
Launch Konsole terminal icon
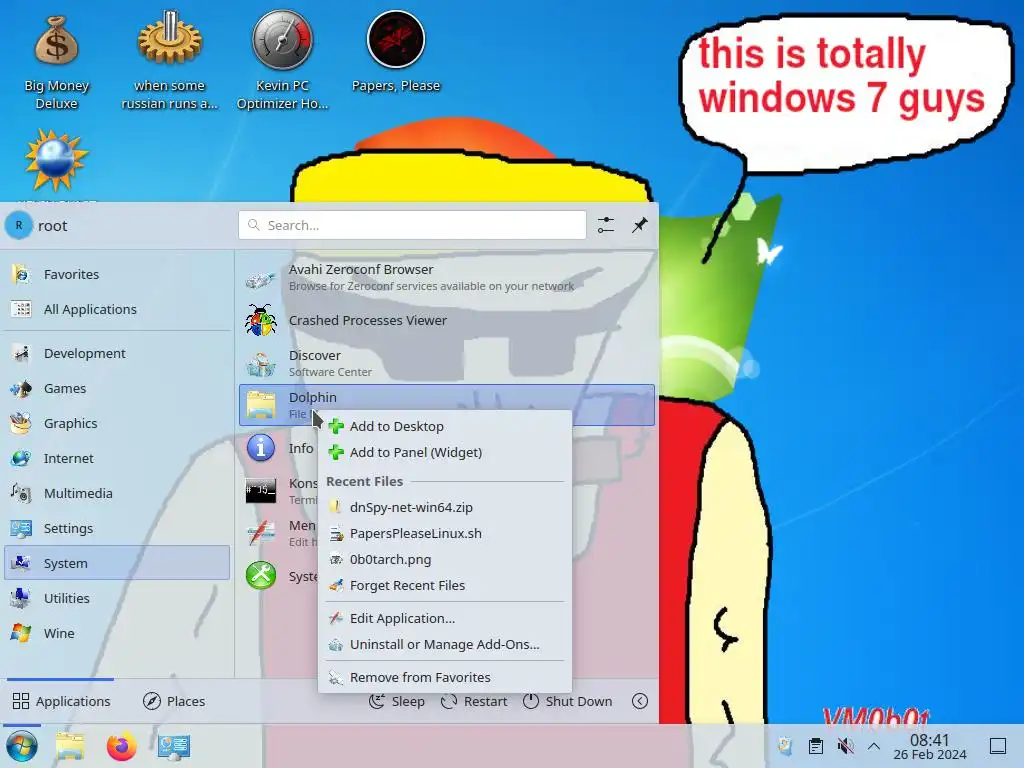coord(261,490)
